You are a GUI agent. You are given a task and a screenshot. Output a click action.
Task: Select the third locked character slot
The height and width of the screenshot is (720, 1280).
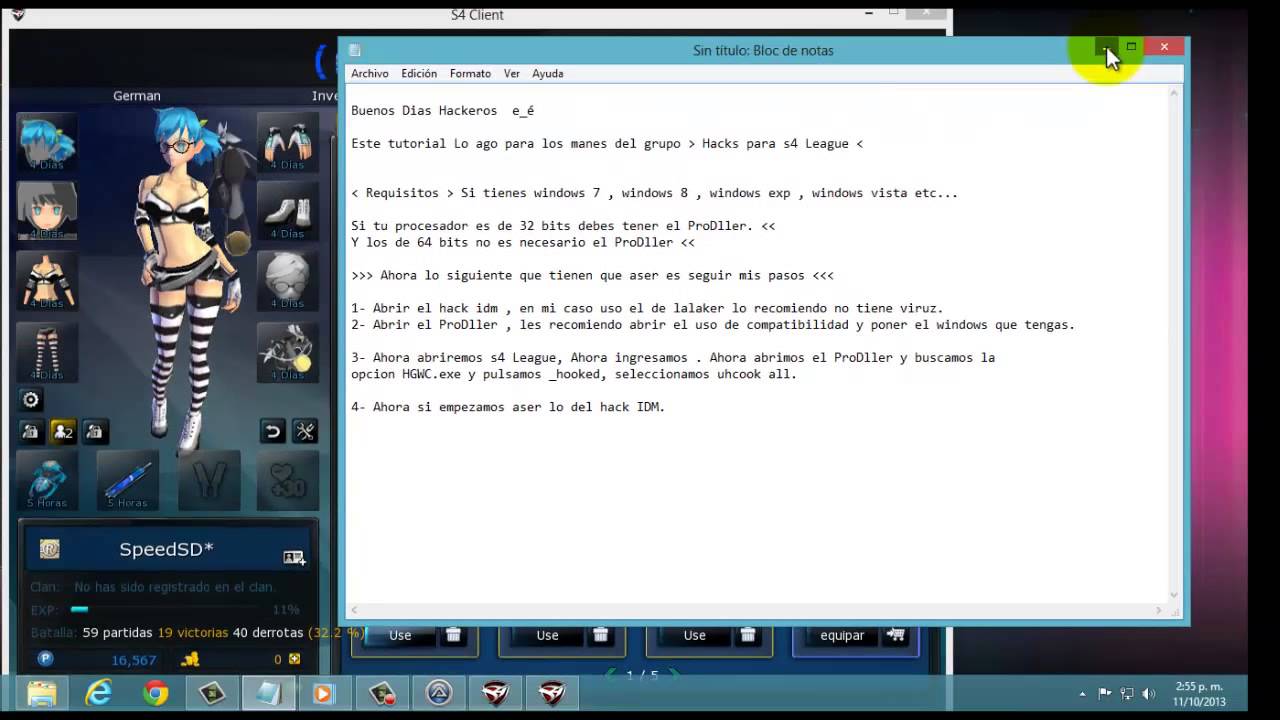click(94, 431)
